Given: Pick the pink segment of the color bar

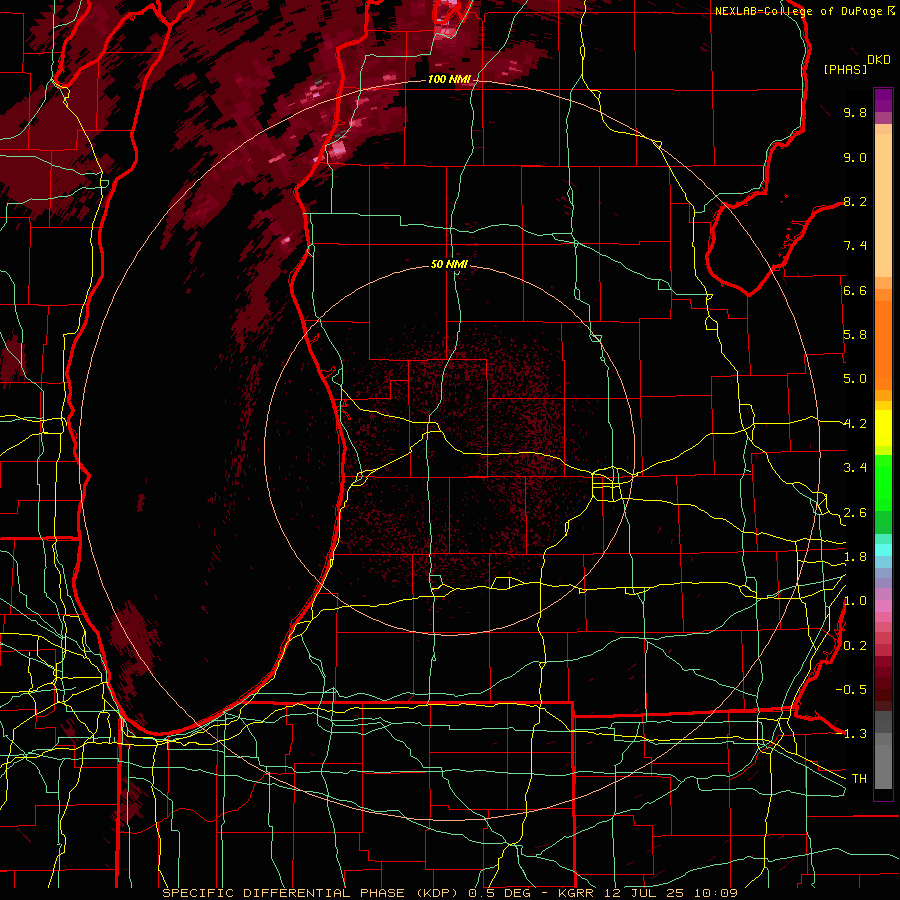Looking at the screenshot, I should (x=883, y=606).
